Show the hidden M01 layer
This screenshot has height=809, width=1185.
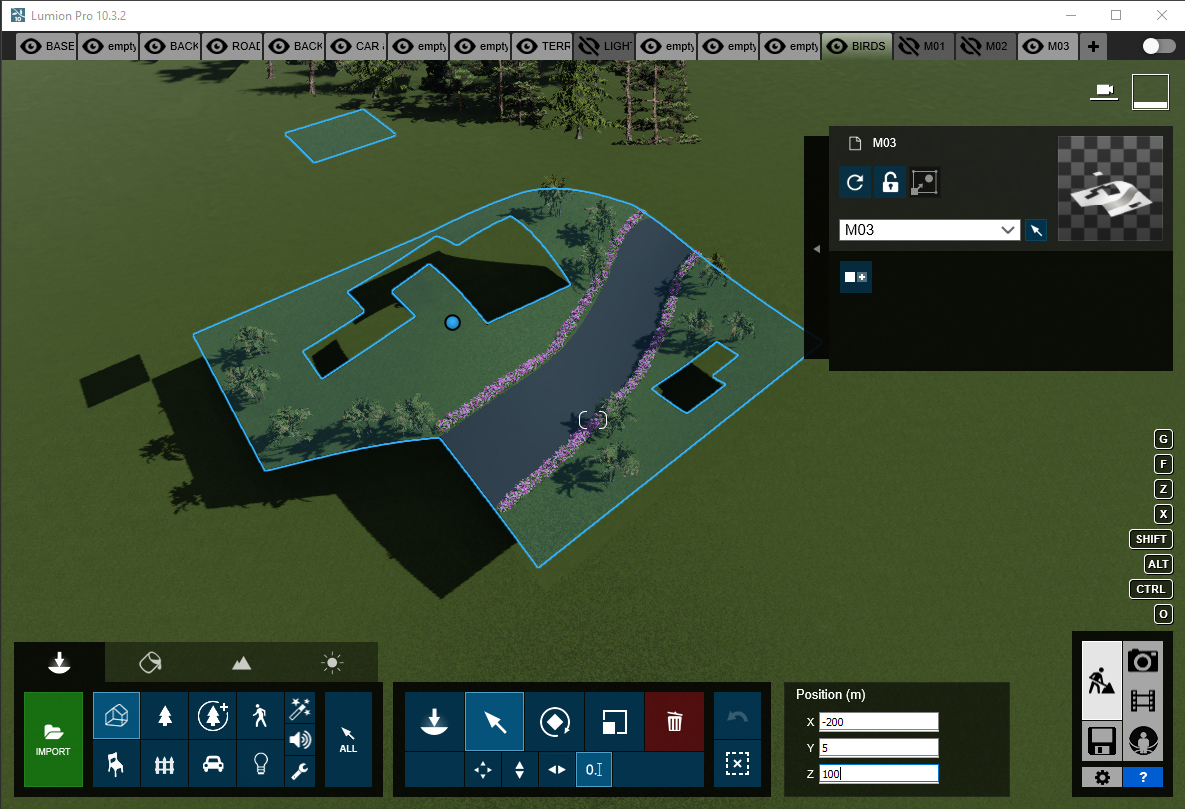point(909,46)
